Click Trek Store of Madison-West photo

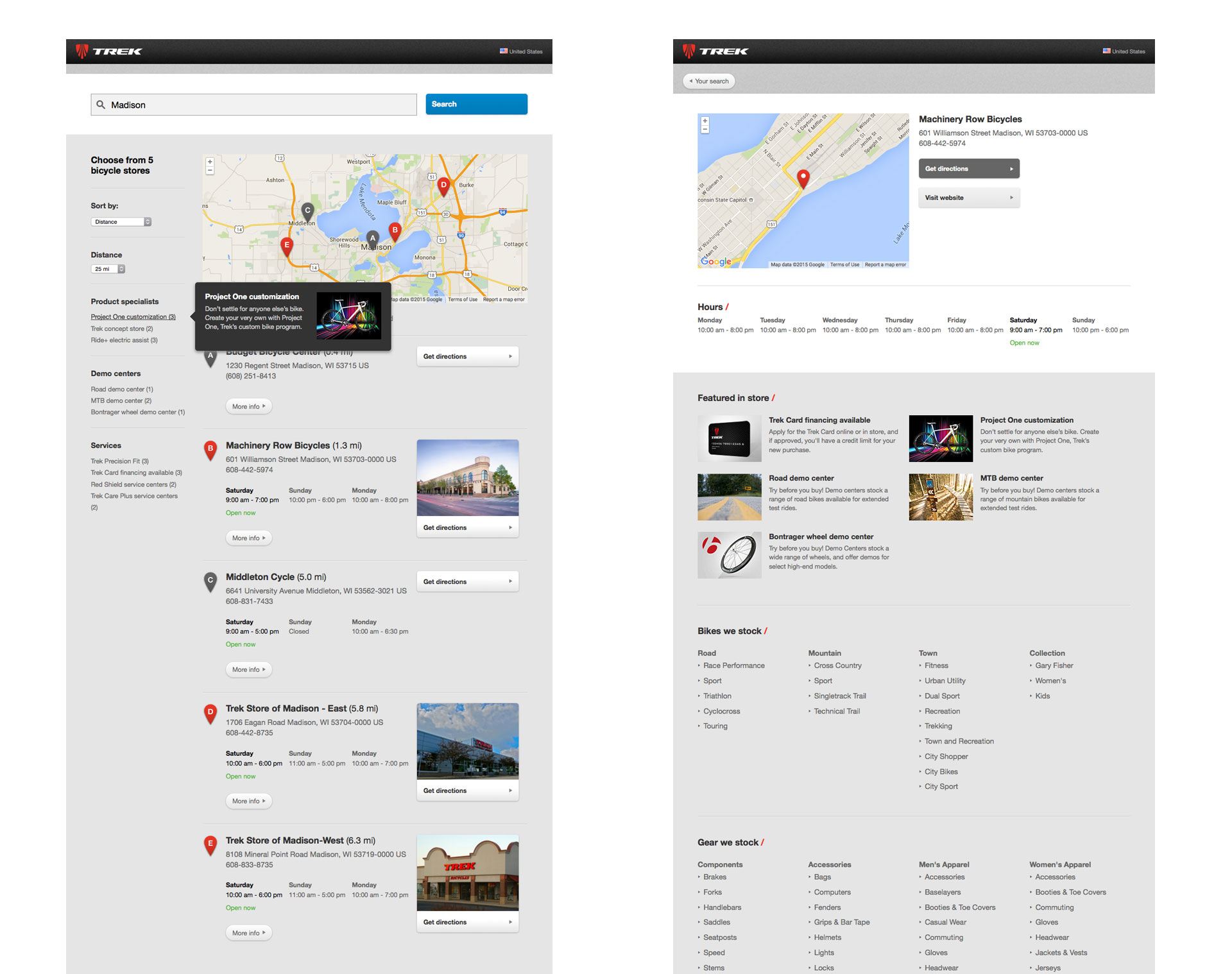coord(468,873)
